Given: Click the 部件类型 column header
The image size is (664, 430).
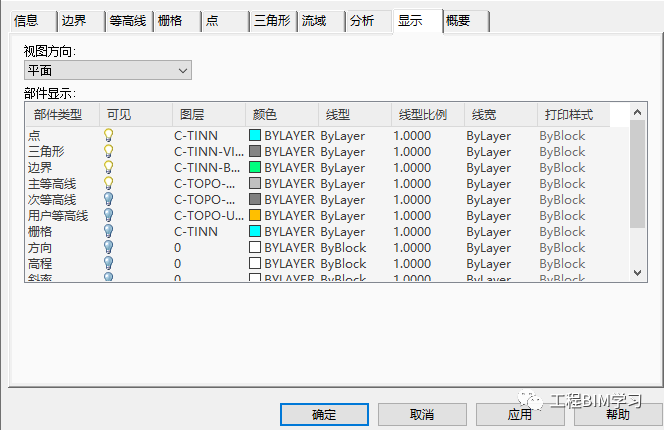Looking at the screenshot, I should [62, 114].
